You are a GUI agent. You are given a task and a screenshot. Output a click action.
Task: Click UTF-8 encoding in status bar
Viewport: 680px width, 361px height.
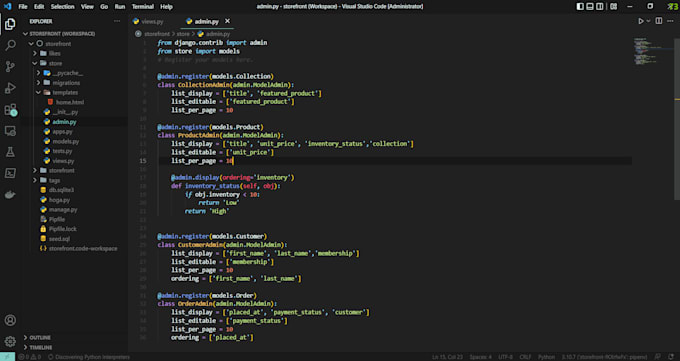point(505,357)
